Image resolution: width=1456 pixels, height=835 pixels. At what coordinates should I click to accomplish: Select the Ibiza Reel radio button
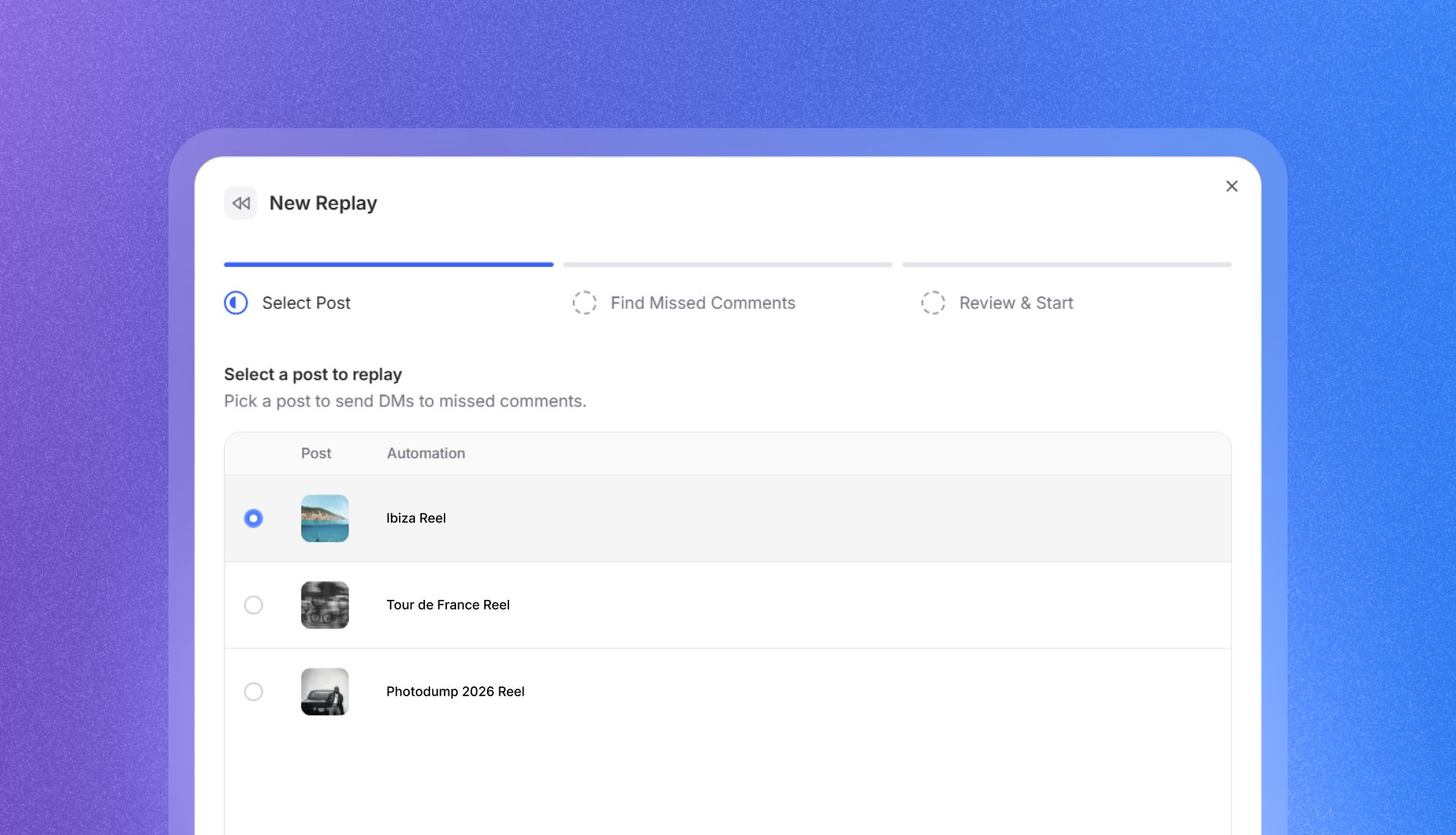253,518
